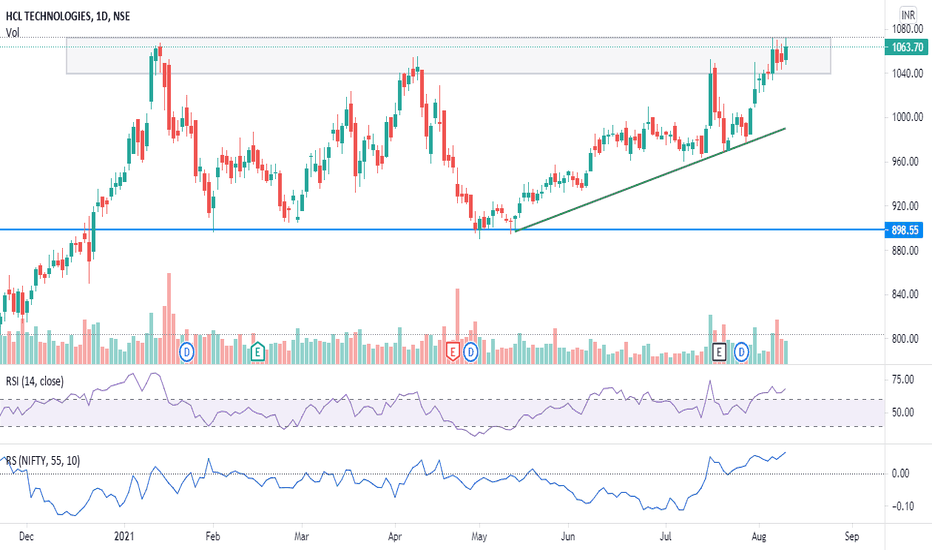Click the HCL TECHNOLOGIES, 1D, NSE title
This screenshot has height=550, width=932.
(68, 16)
